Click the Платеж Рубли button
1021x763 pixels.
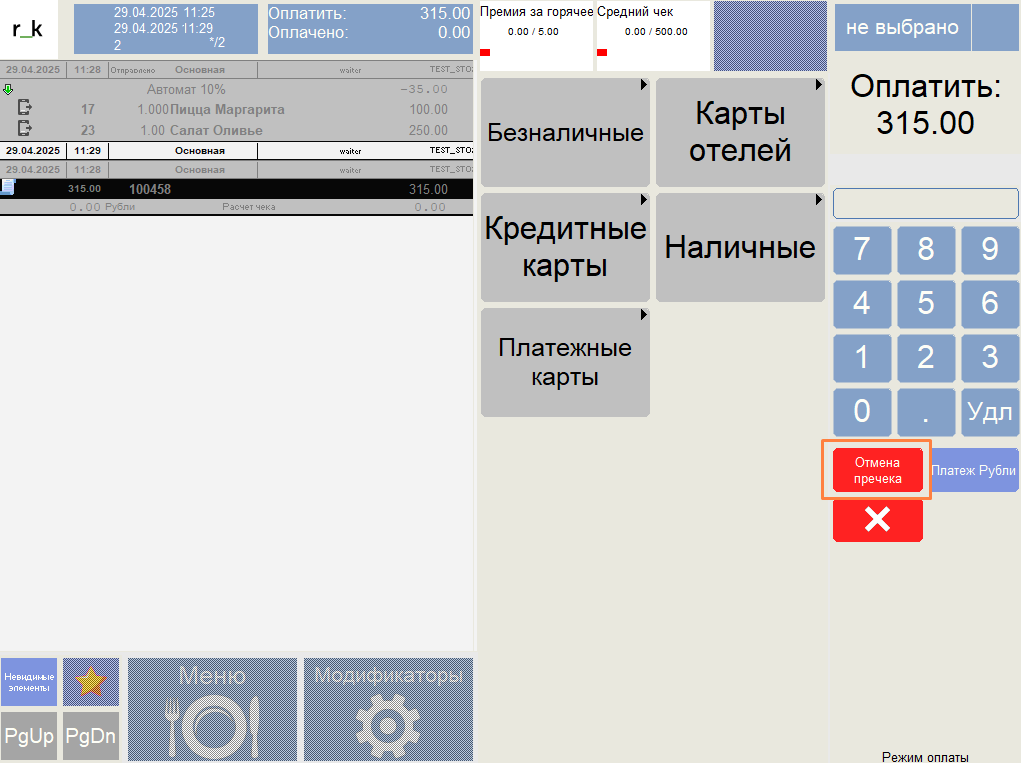pyautogui.click(x=974, y=470)
